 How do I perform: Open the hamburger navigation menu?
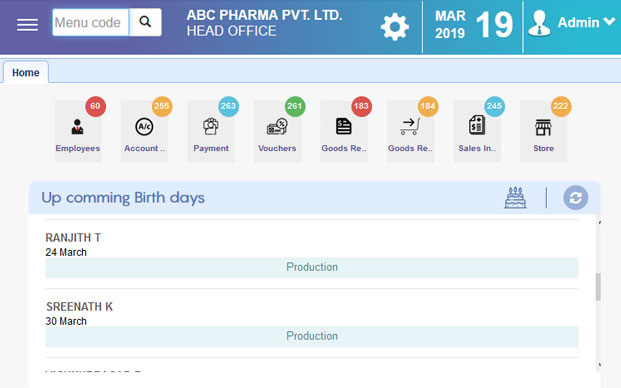click(x=27, y=25)
